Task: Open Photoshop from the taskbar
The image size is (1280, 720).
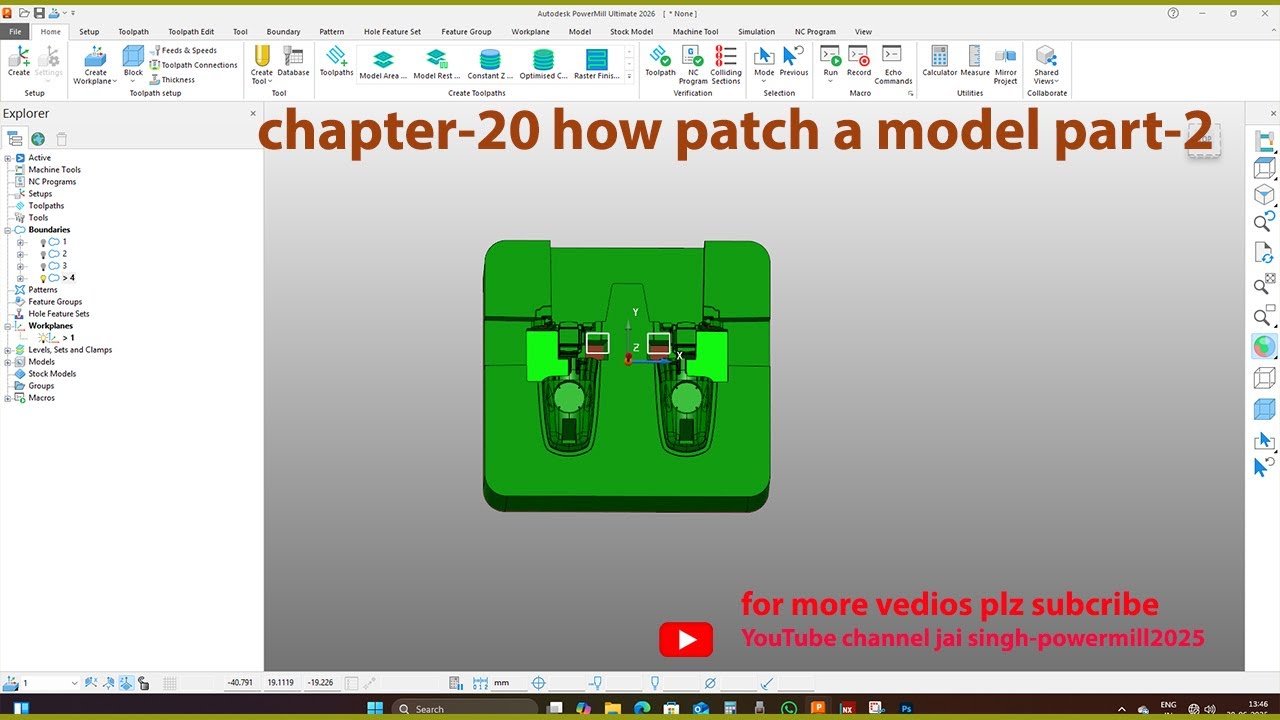Action: click(x=907, y=708)
